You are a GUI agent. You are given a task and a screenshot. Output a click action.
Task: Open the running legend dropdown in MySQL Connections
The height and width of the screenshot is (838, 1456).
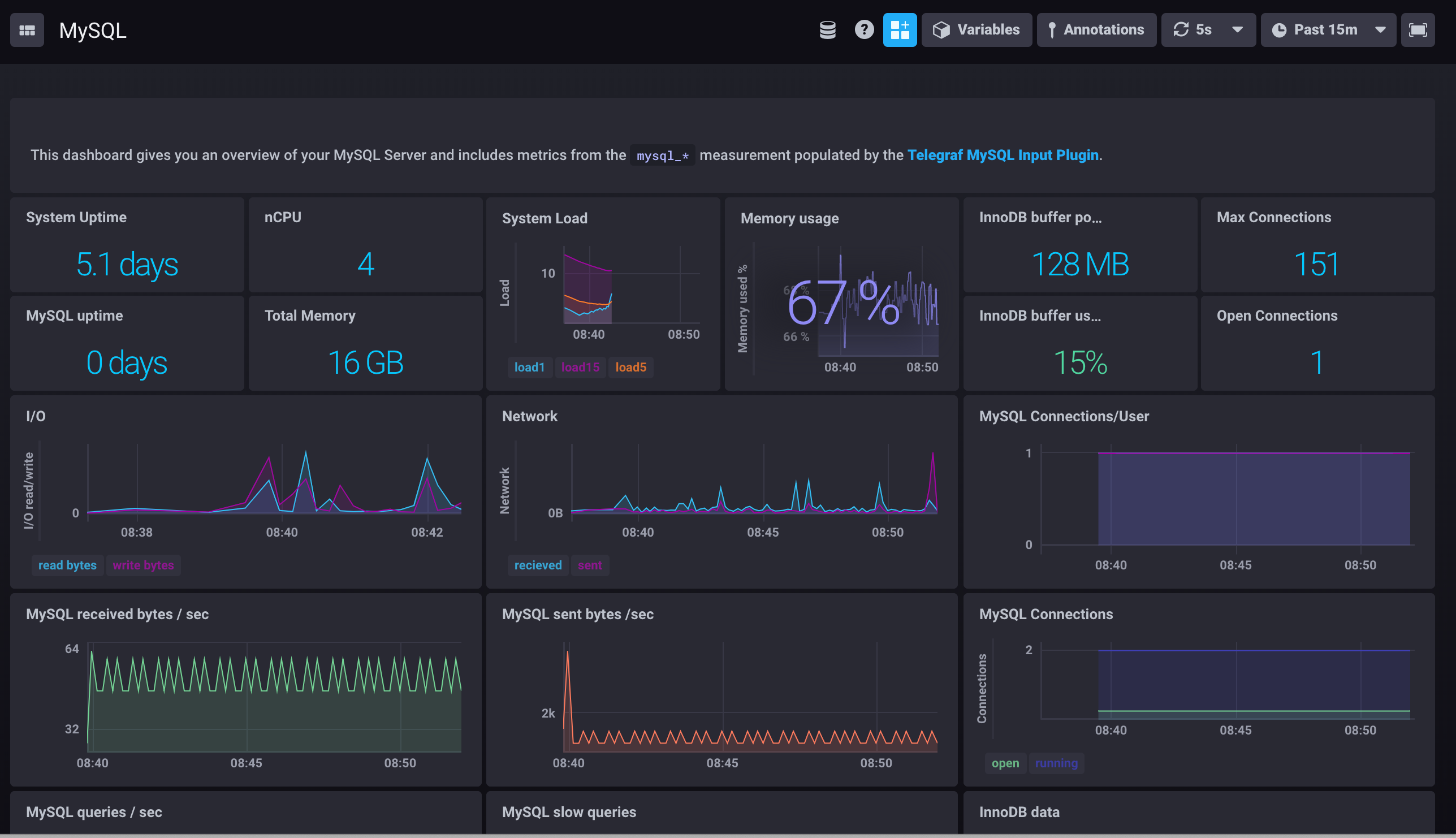[1056, 763]
